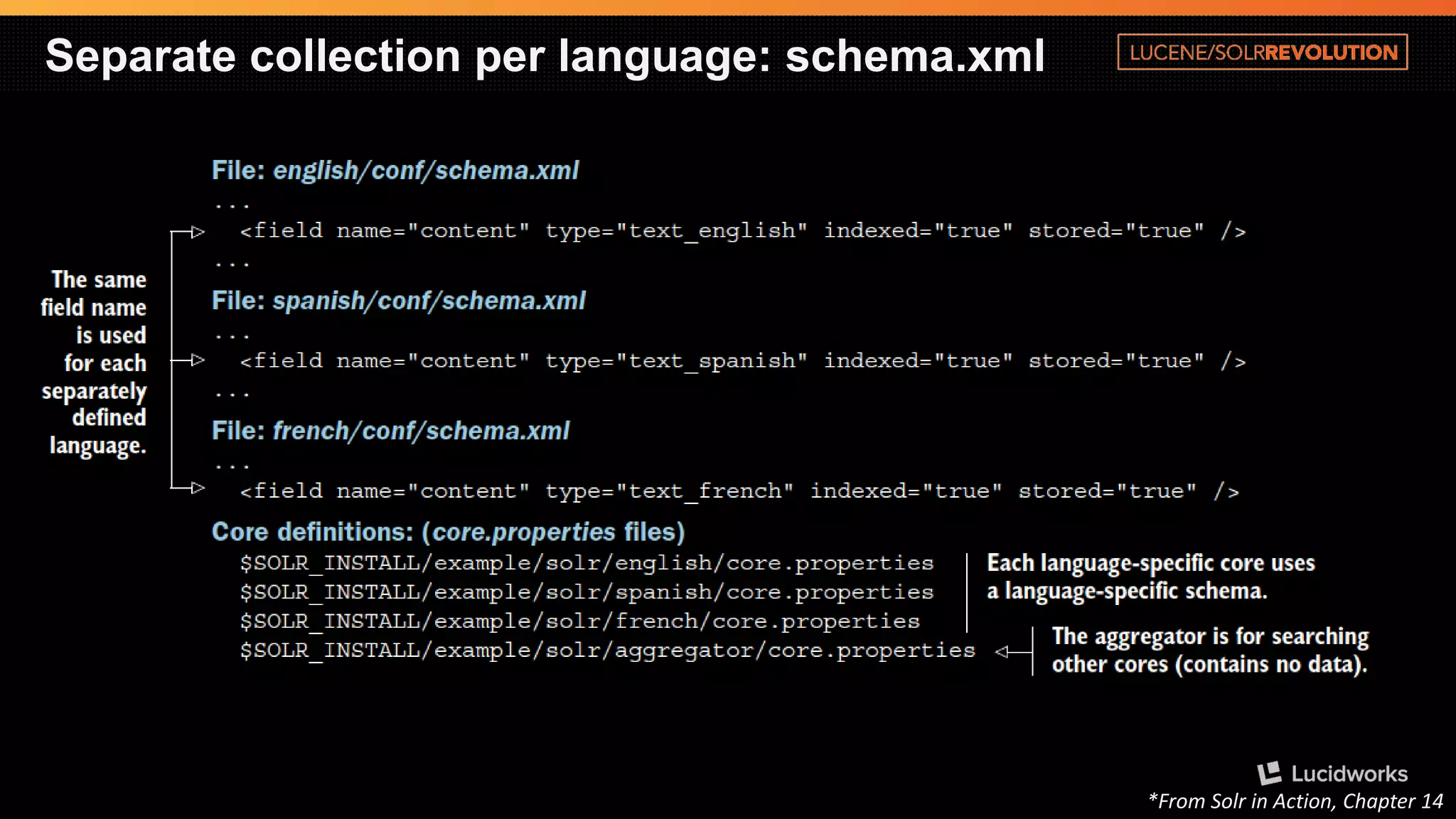Select the spanish/core.properties path line
This screenshot has width=1456, height=819.
(587, 592)
